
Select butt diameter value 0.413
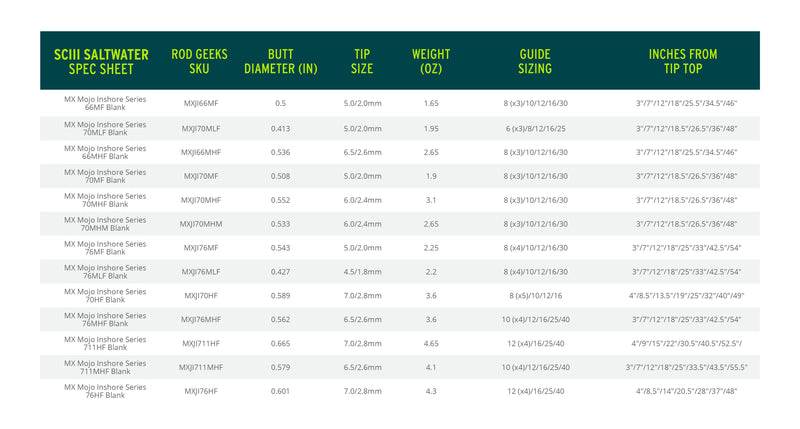pos(280,128)
